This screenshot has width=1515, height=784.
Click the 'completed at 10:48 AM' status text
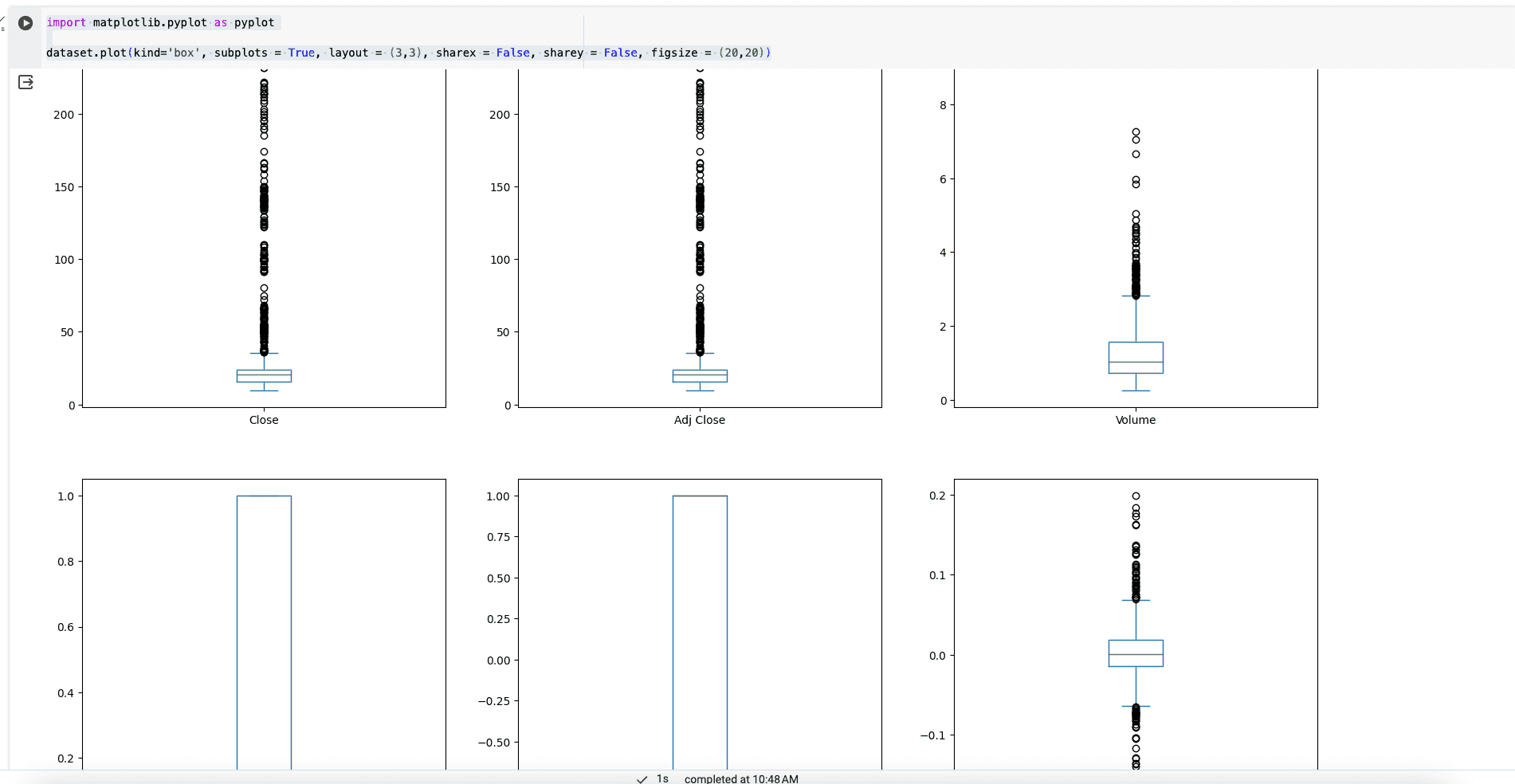pyautogui.click(x=741, y=778)
